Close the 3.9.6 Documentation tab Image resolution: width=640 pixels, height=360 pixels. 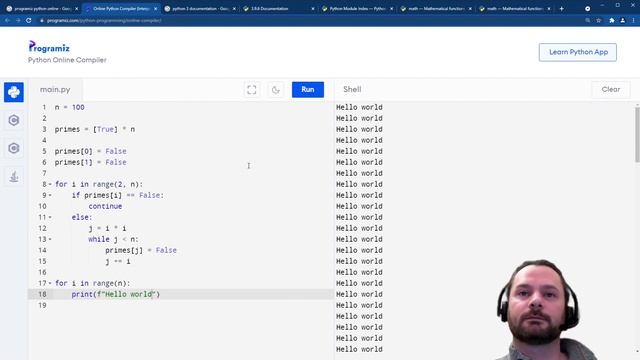coord(313,9)
